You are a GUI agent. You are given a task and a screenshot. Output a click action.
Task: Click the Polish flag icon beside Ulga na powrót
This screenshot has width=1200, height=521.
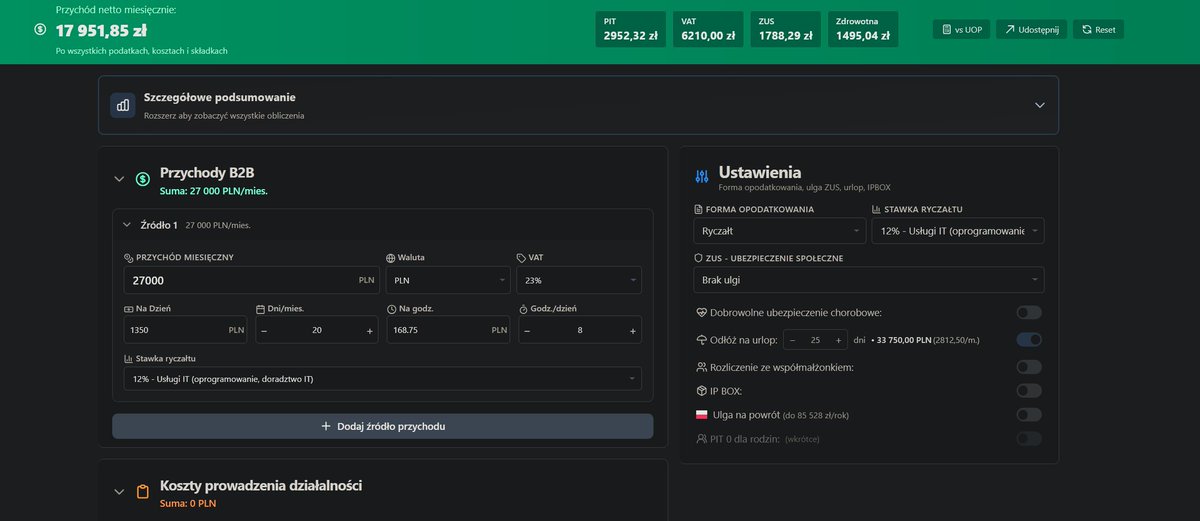[700, 415]
